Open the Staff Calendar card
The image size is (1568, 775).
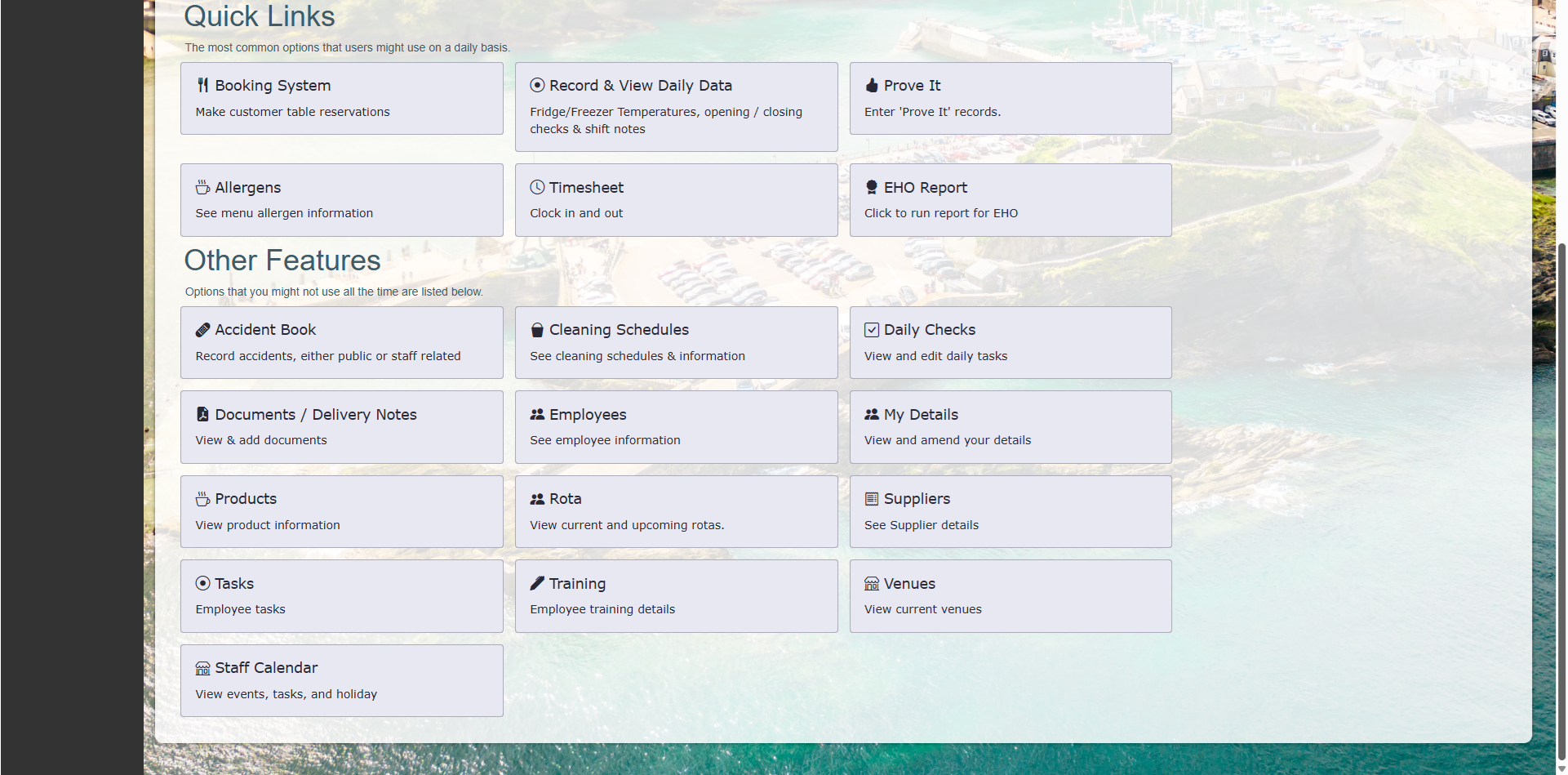341,680
